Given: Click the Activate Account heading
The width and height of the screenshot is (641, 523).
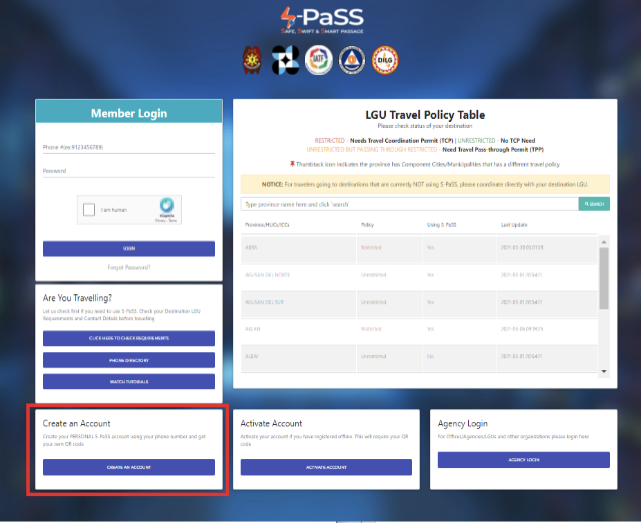Looking at the screenshot, I should [271, 424].
